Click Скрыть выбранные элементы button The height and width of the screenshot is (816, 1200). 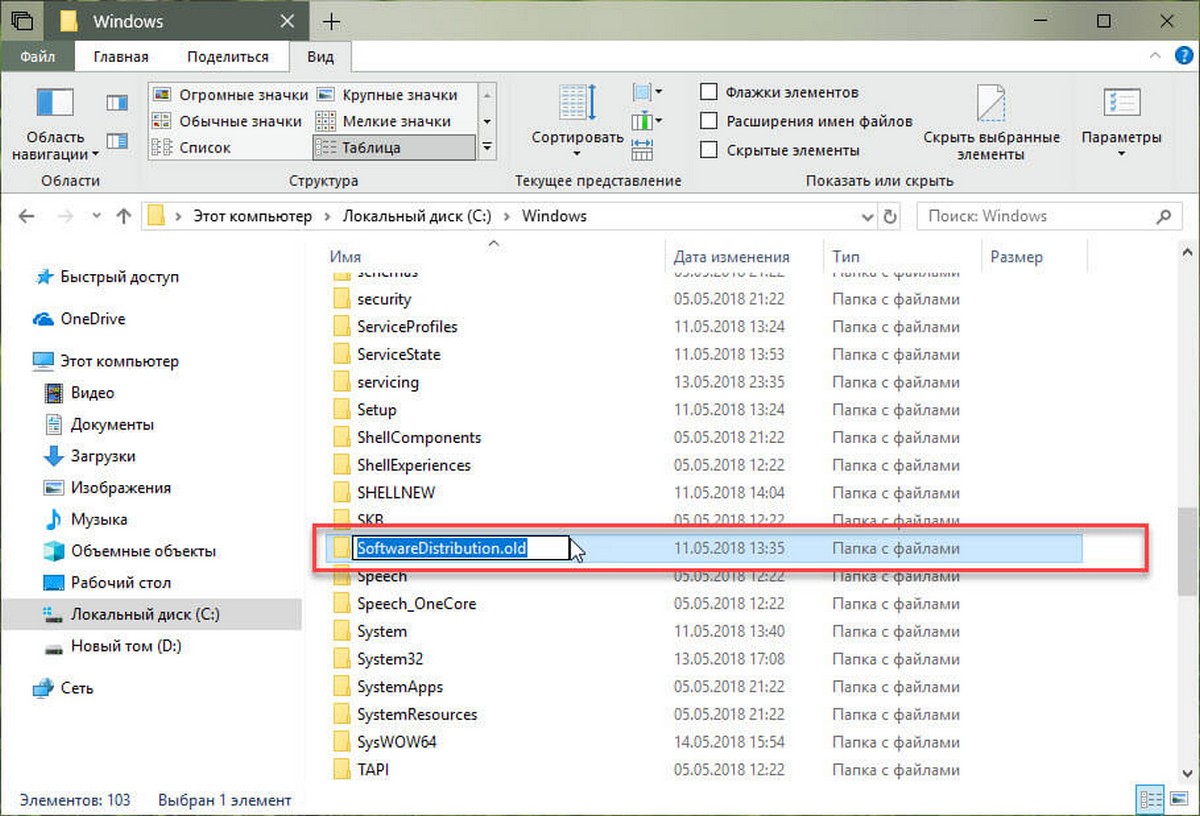tap(991, 122)
